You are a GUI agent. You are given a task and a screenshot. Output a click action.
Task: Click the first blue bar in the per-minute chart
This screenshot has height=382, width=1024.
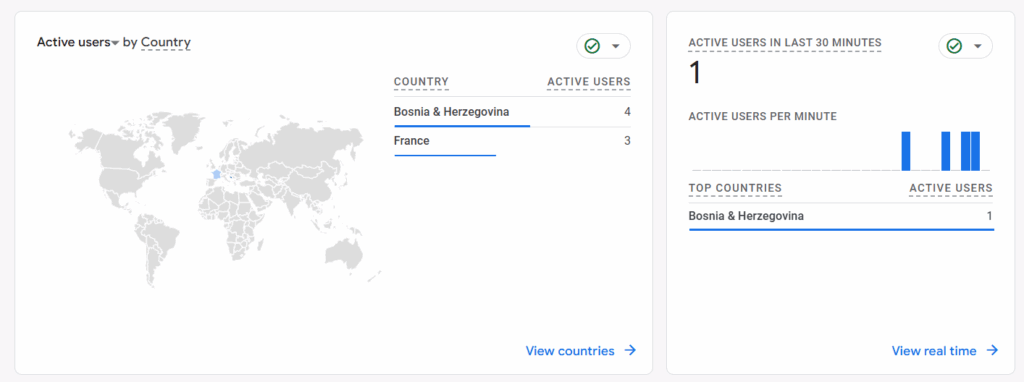coord(906,151)
